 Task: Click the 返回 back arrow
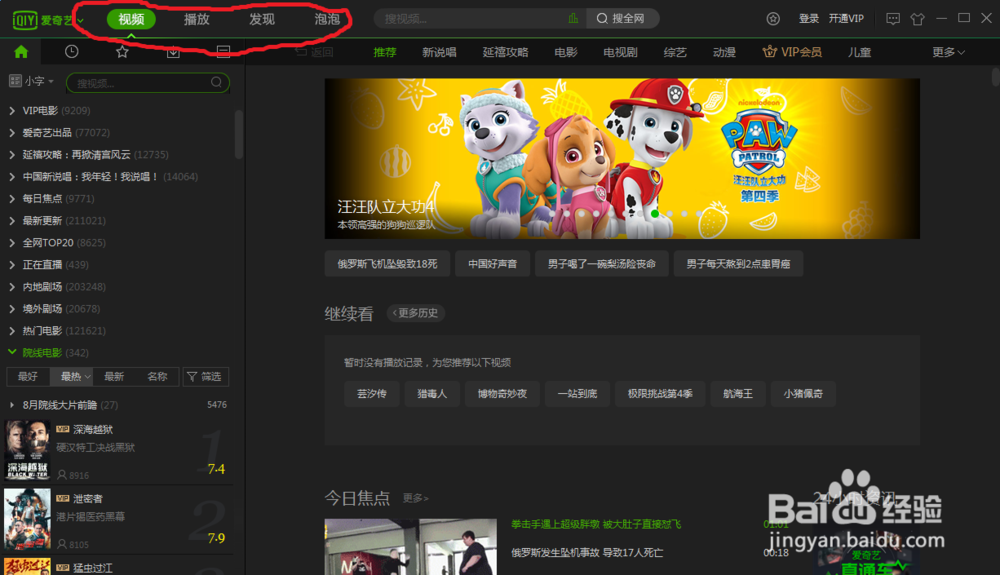pyautogui.click(x=314, y=52)
